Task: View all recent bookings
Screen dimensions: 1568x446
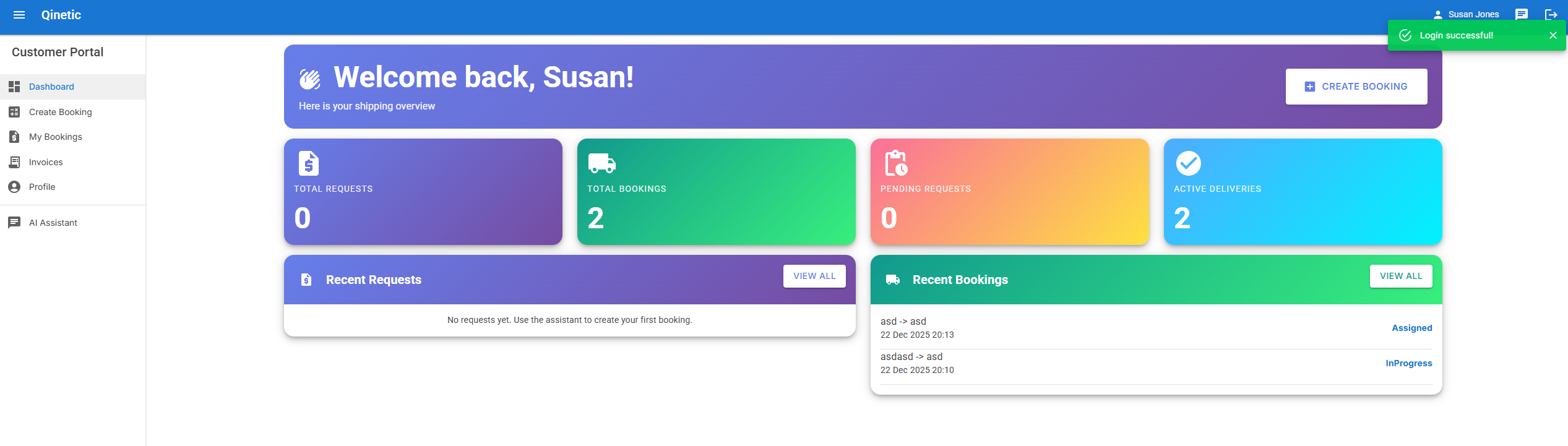Action: pos(1401,277)
